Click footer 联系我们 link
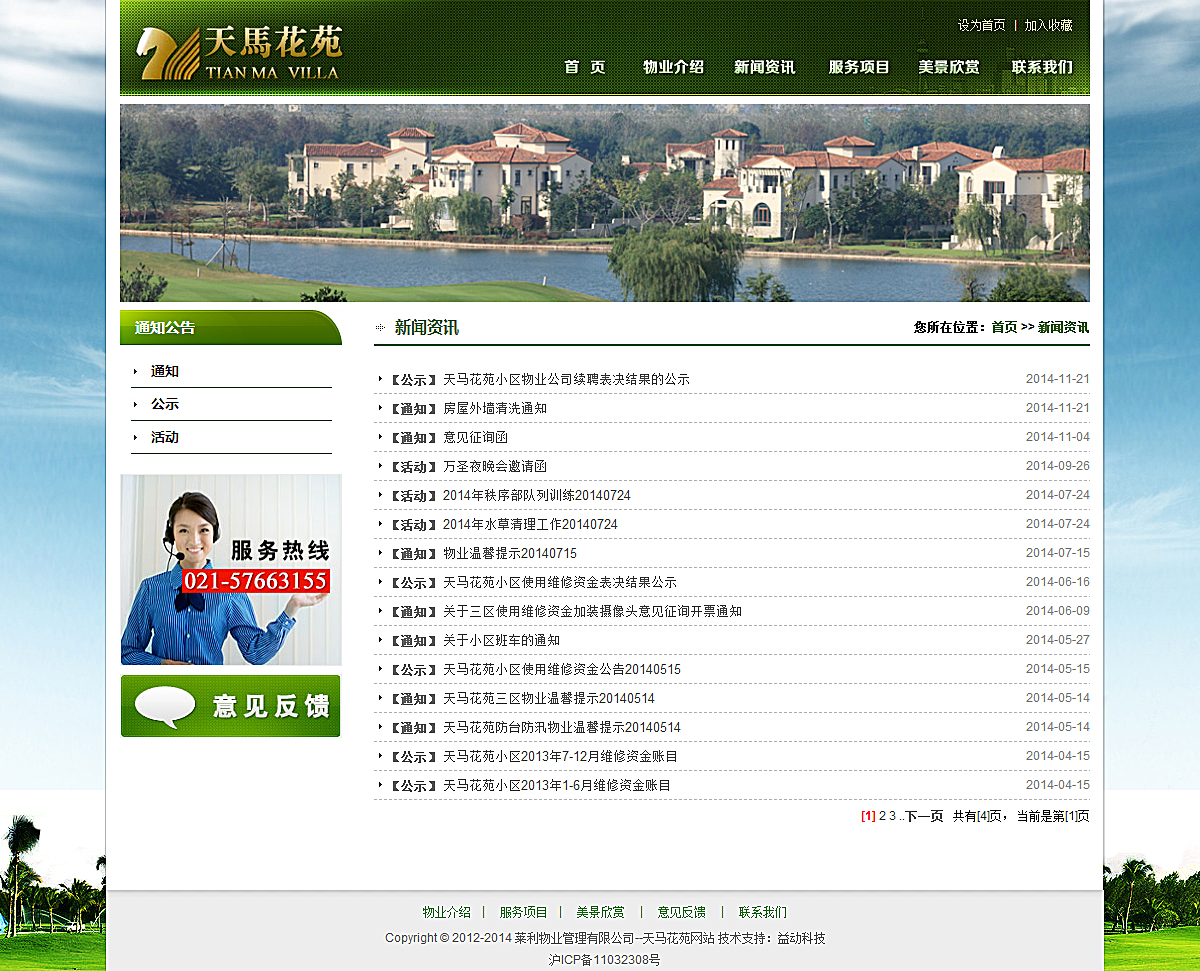This screenshot has width=1200, height=971. click(x=763, y=912)
